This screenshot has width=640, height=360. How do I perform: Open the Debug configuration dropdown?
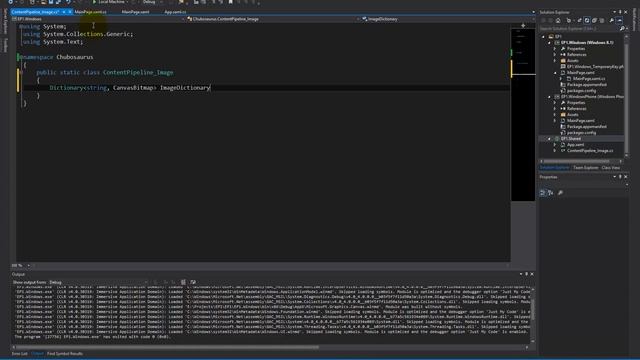[x=150, y=2]
